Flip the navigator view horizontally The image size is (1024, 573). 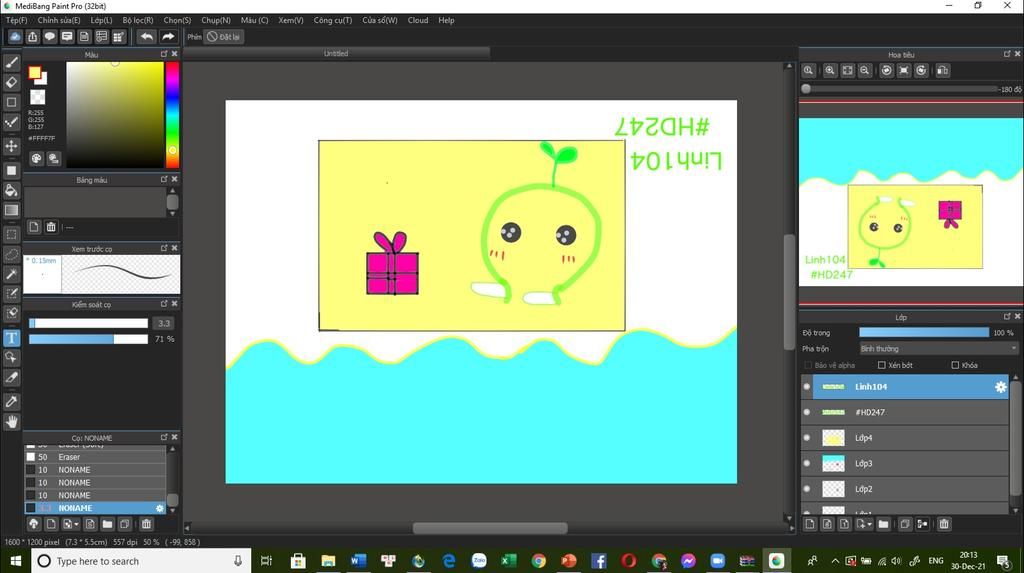[x=942, y=71]
